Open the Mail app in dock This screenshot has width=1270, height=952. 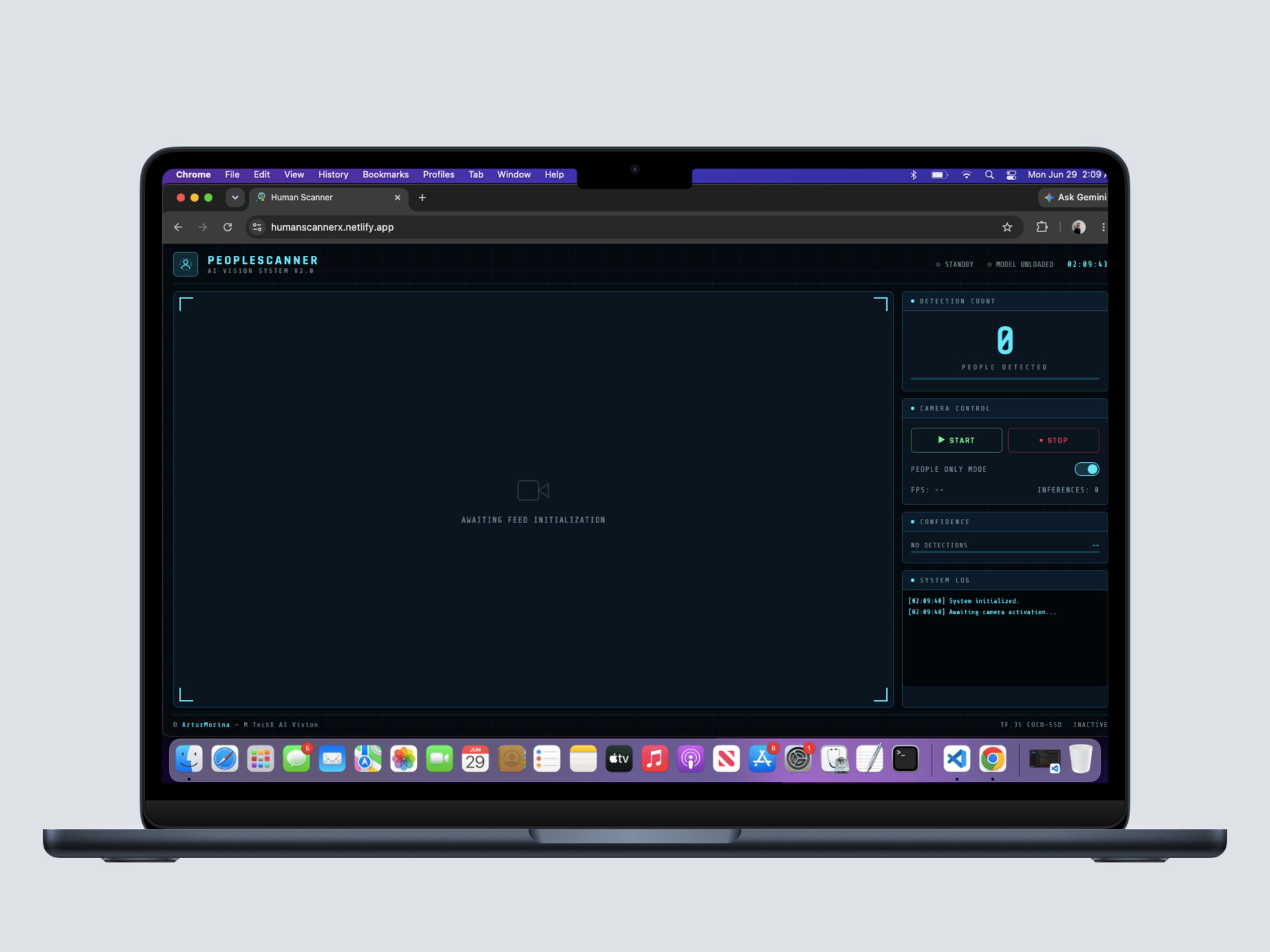(332, 759)
